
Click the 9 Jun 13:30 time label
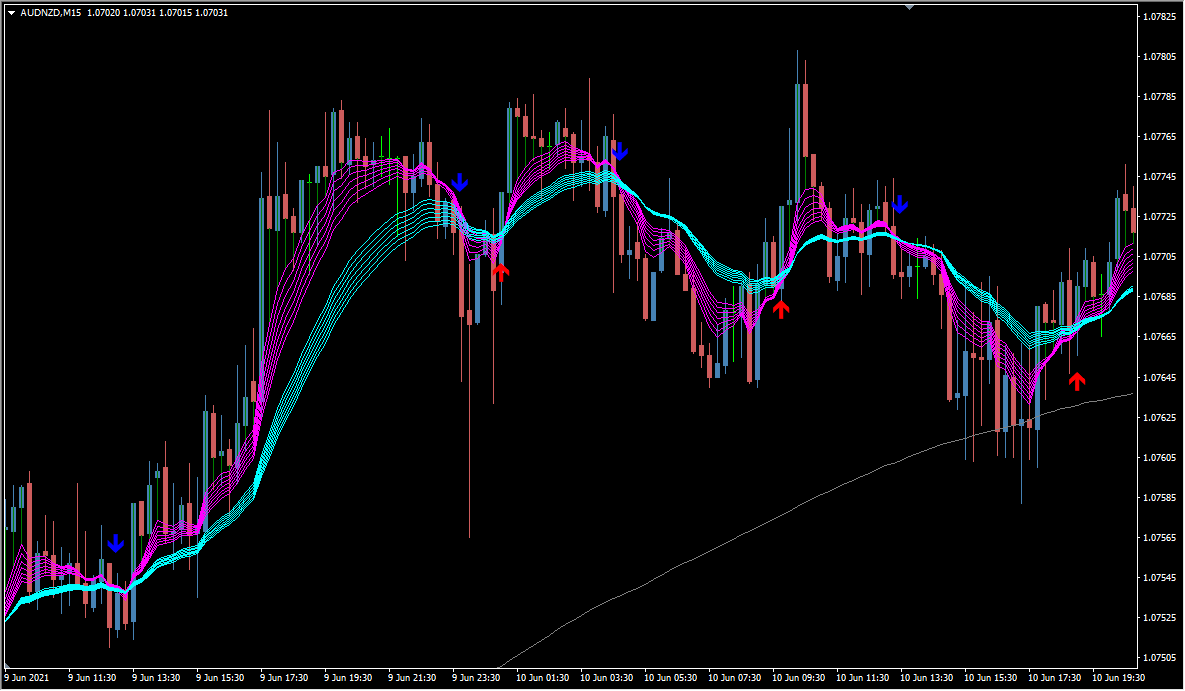(156, 678)
